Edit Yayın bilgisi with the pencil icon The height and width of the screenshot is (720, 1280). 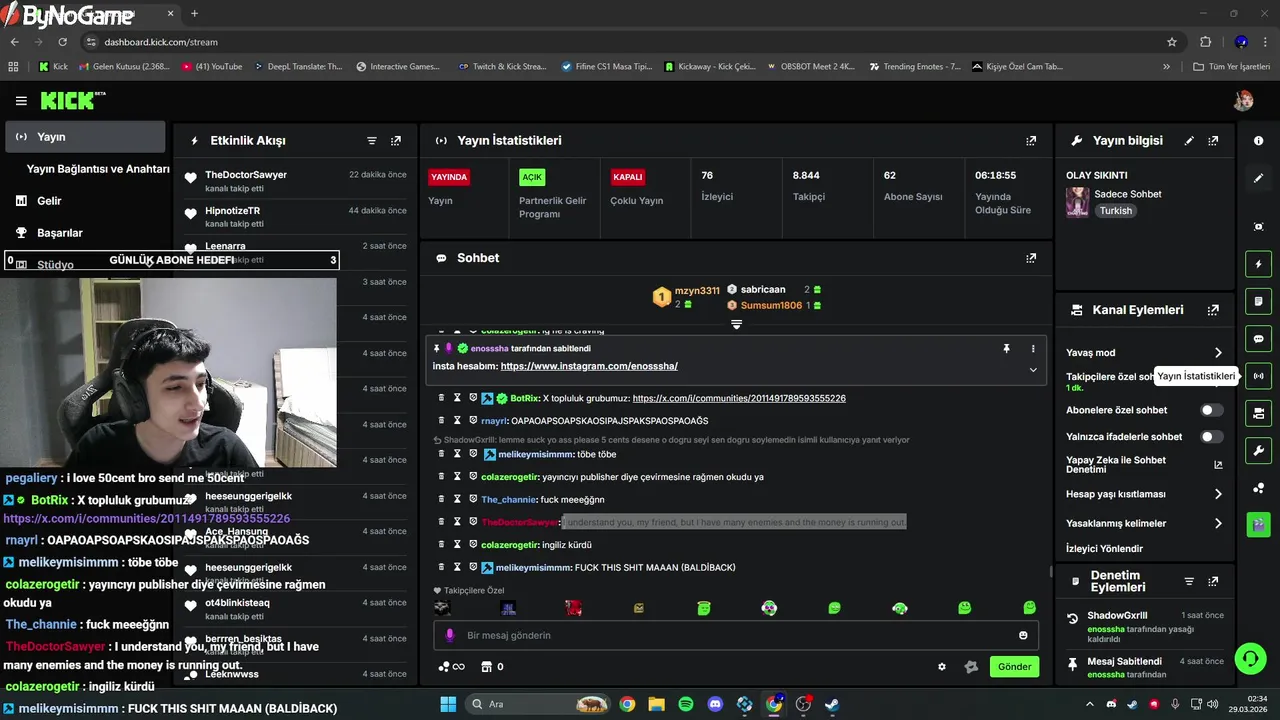(x=1189, y=141)
